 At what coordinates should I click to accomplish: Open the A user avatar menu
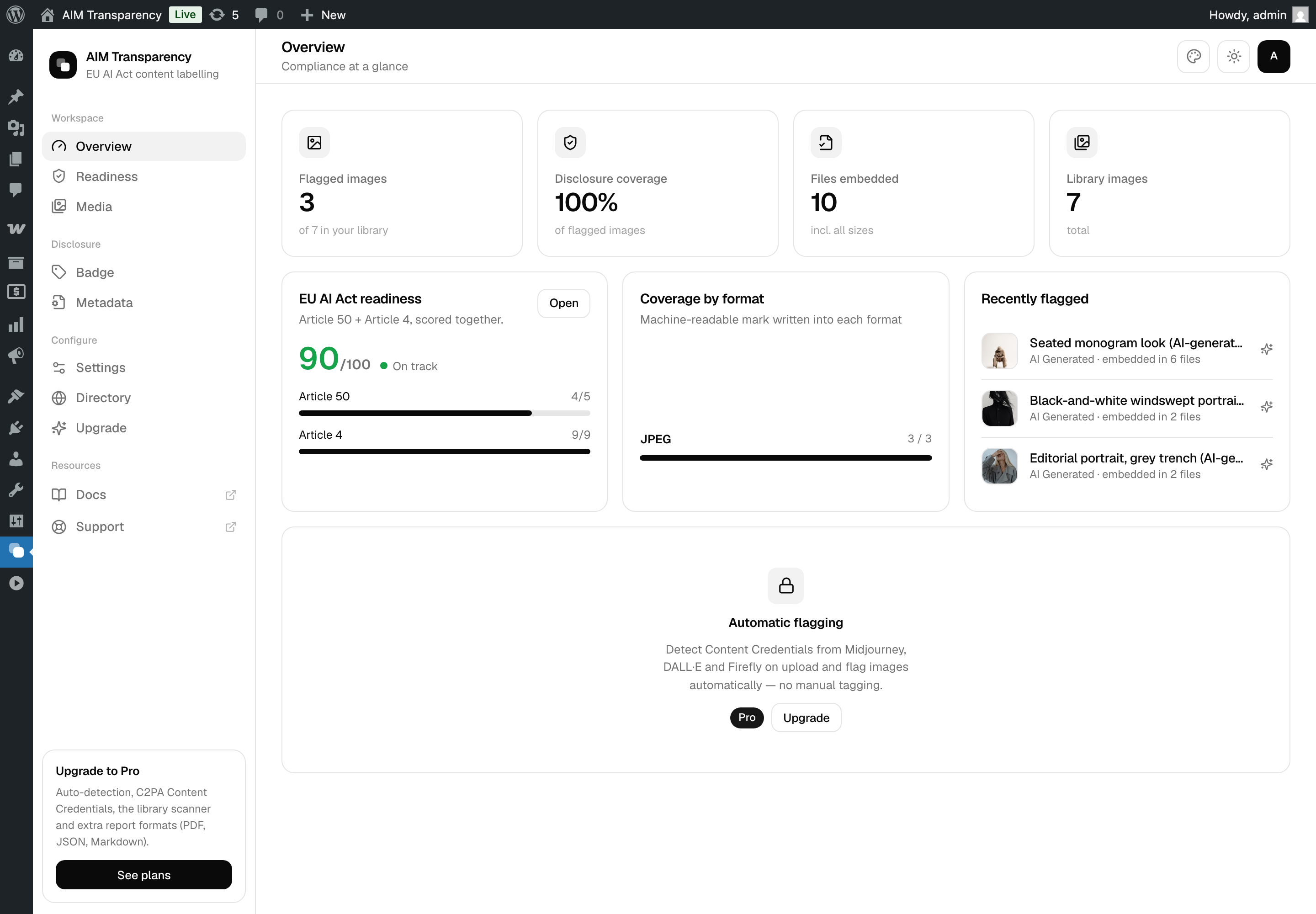coord(1274,56)
